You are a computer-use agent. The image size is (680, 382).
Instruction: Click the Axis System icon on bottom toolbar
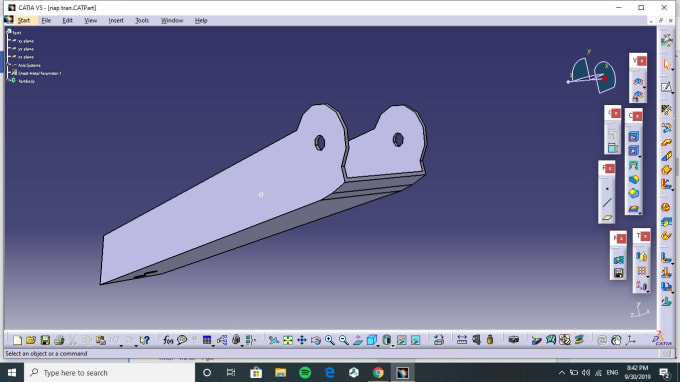[630, 340]
